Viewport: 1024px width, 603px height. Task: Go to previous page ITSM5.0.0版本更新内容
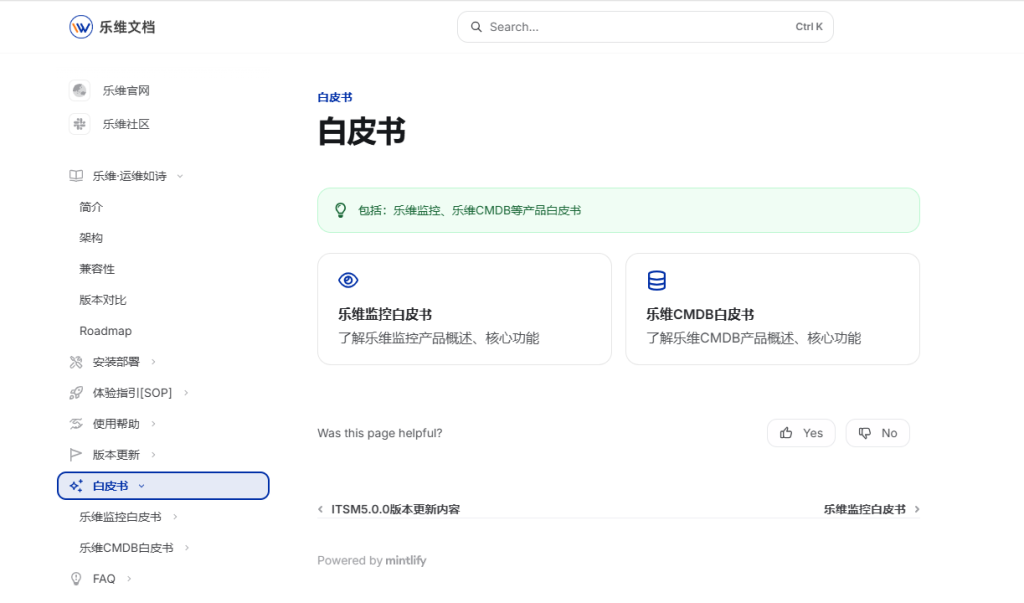[x=396, y=509]
